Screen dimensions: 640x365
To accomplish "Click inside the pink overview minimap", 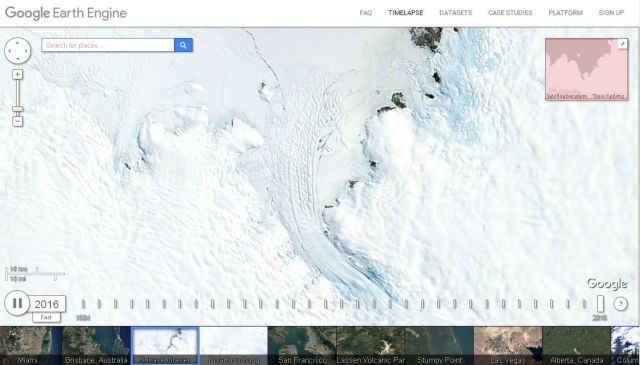I will click(x=587, y=69).
